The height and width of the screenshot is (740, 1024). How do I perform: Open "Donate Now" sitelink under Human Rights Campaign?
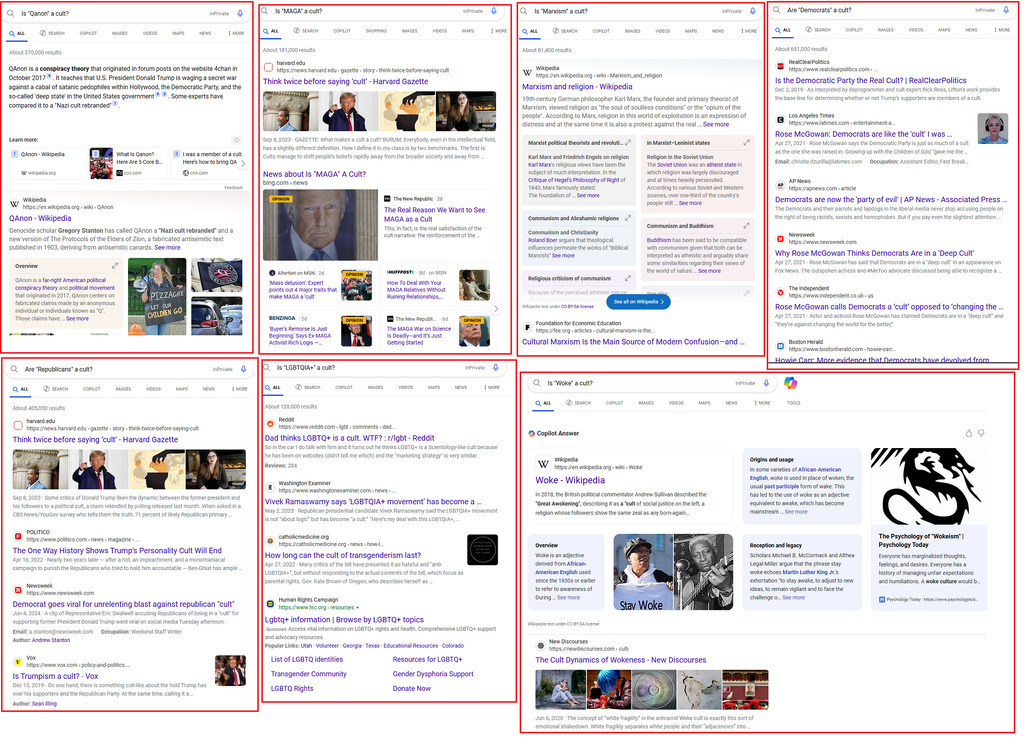coord(411,688)
